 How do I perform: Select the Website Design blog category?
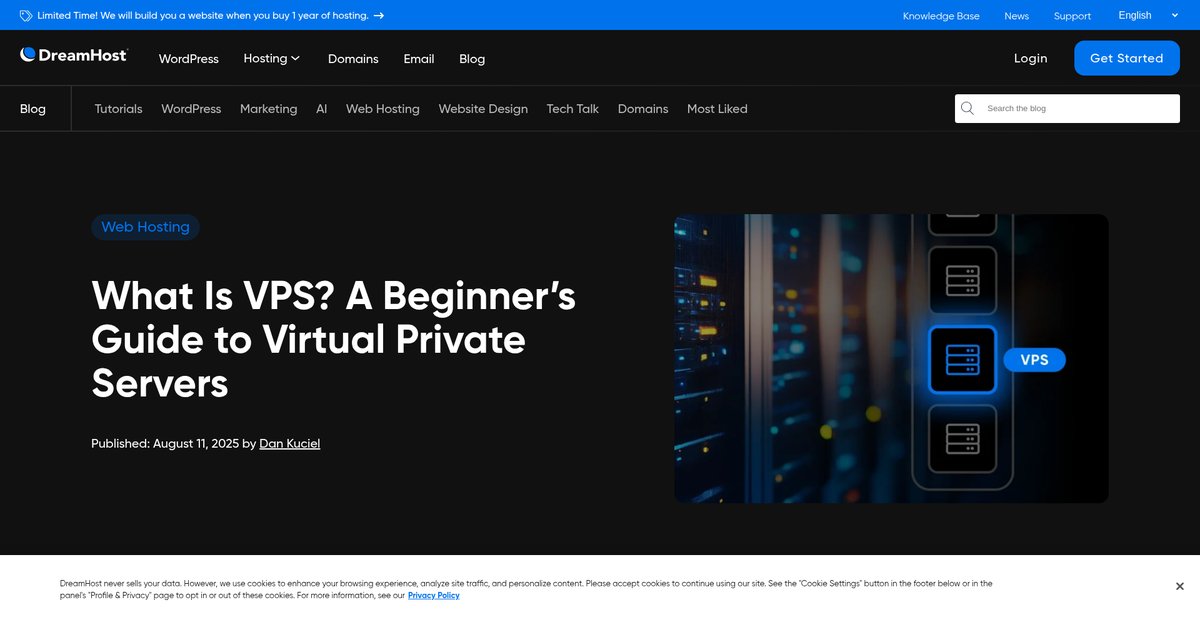pyautogui.click(x=483, y=109)
